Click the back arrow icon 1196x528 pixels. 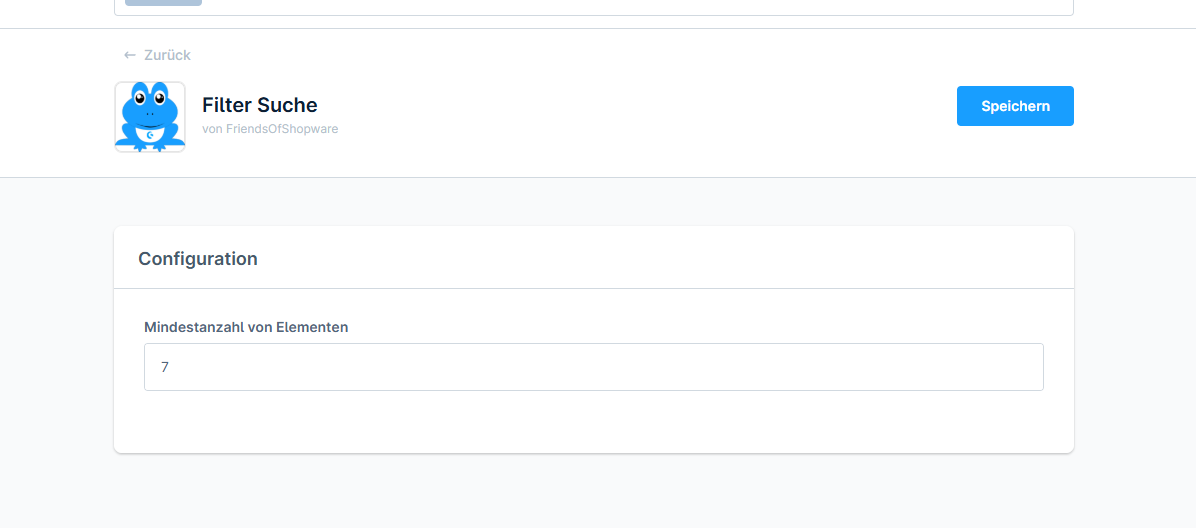pyautogui.click(x=130, y=55)
